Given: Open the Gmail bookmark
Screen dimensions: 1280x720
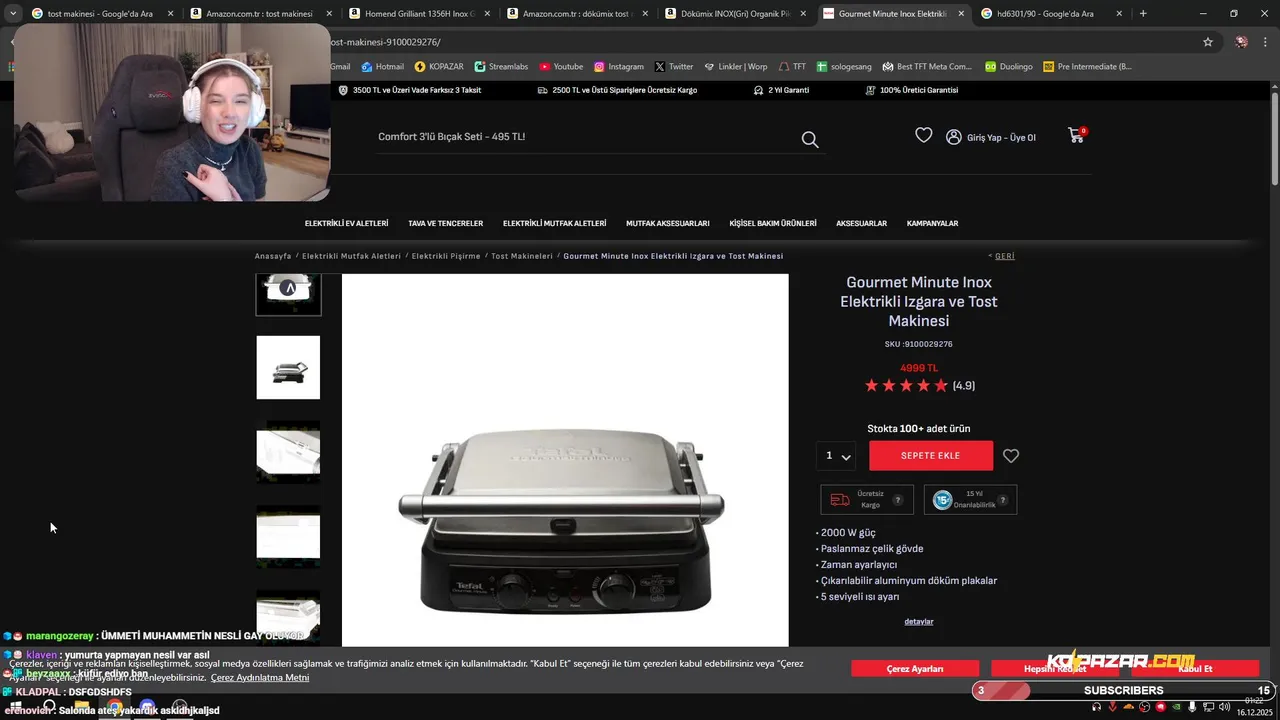Looking at the screenshot, I should click(x=340, y=66).
